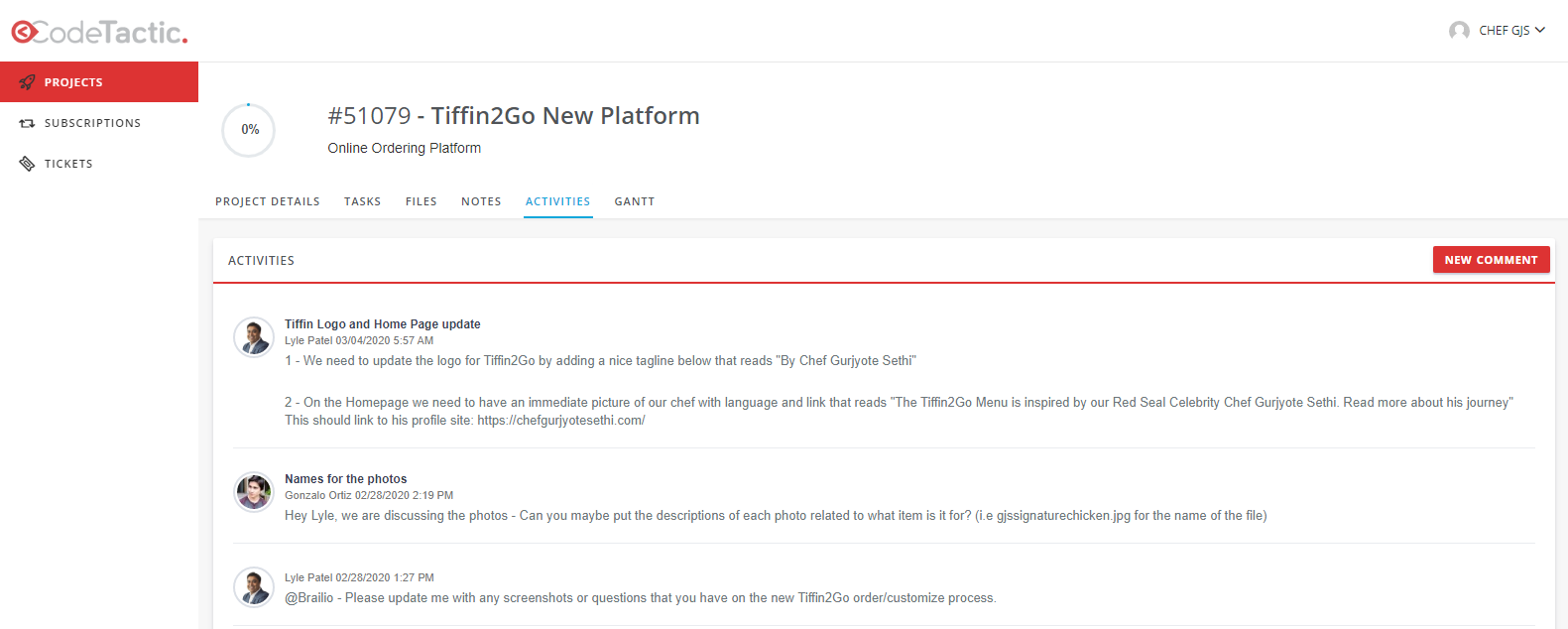
Task: Click the user avatar icon beside CHEF GJS
Action: (x=1459, y=31)
